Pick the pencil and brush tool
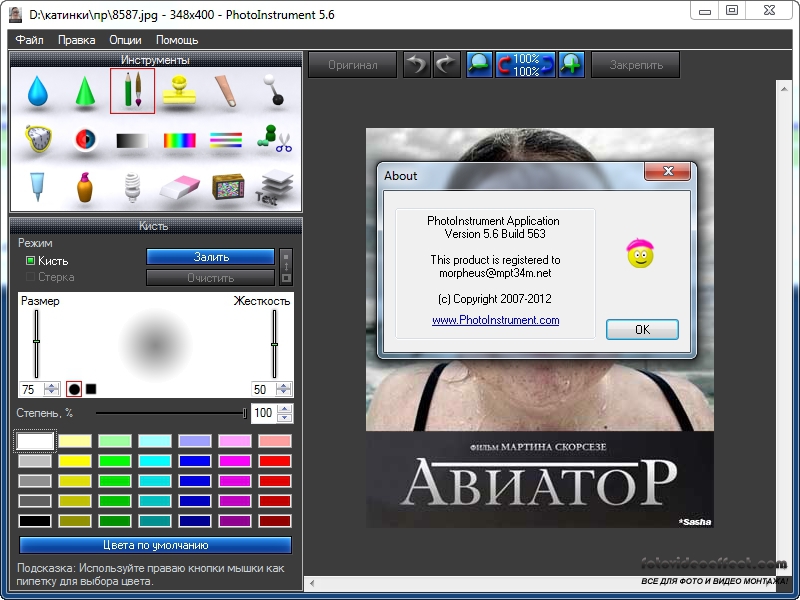Screen dimensions: 800x600 (132, 91)
